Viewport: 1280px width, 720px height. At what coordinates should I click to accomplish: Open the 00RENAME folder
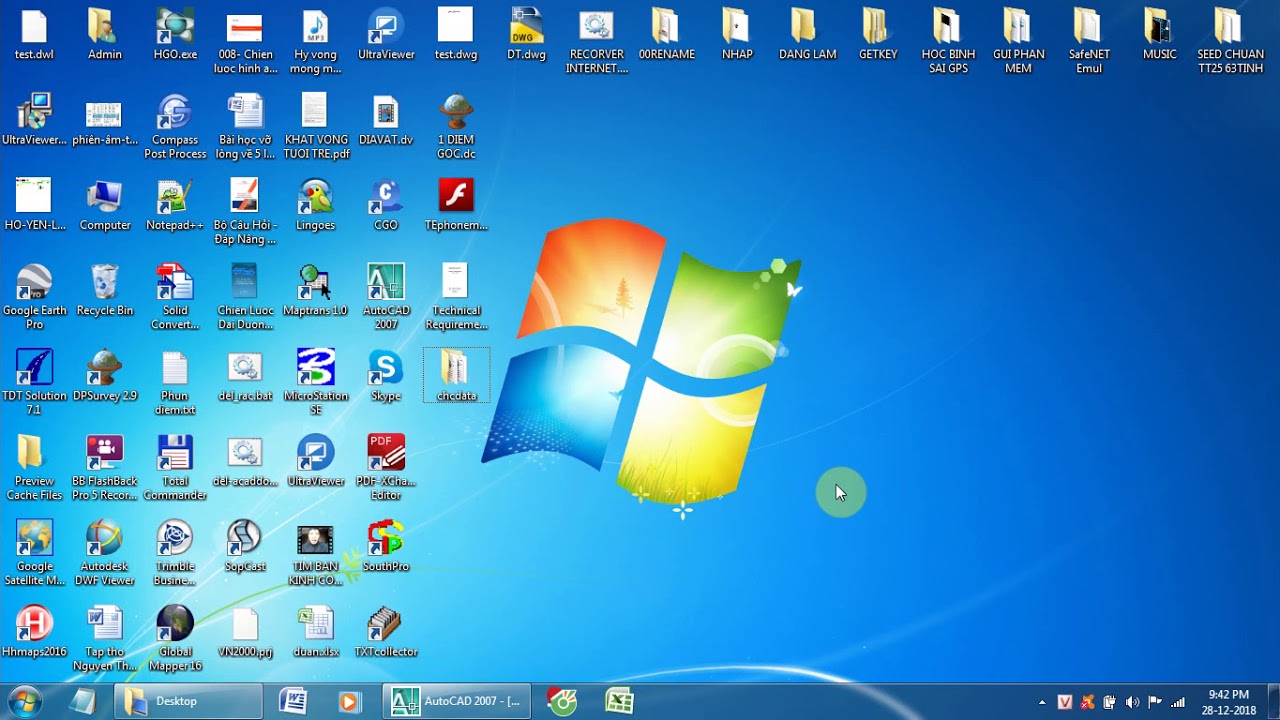pyautogui.click(x=667, y=33)
